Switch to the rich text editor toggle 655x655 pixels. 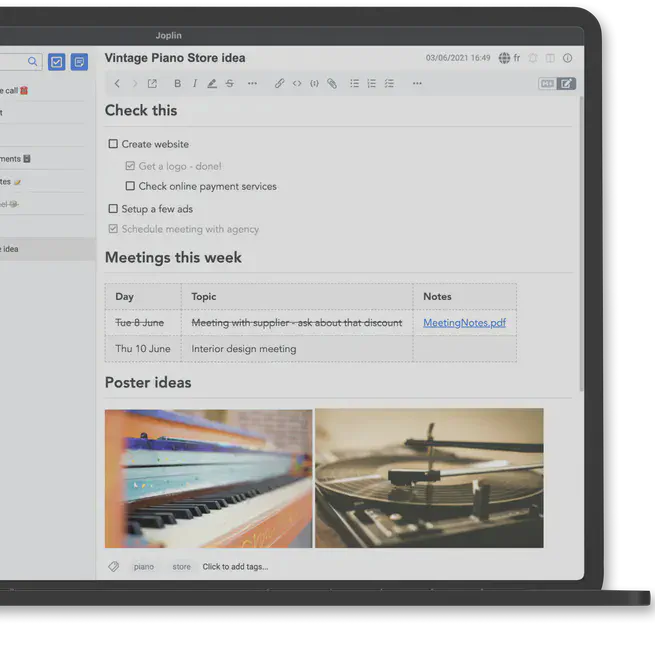pyautogui.click(x=567, y=84)
